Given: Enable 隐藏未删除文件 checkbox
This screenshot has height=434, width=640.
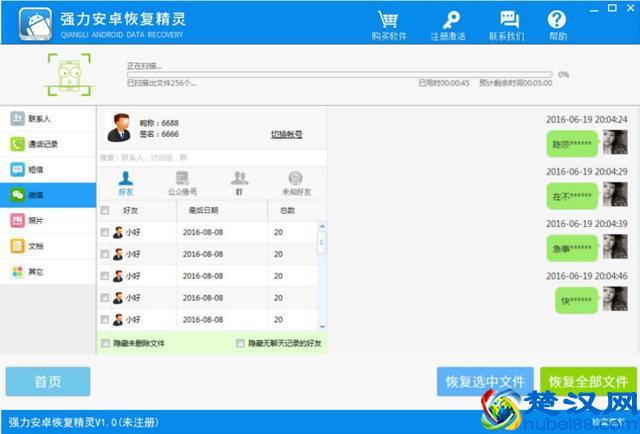Looking at the screenshot, I should pos(105,343).
